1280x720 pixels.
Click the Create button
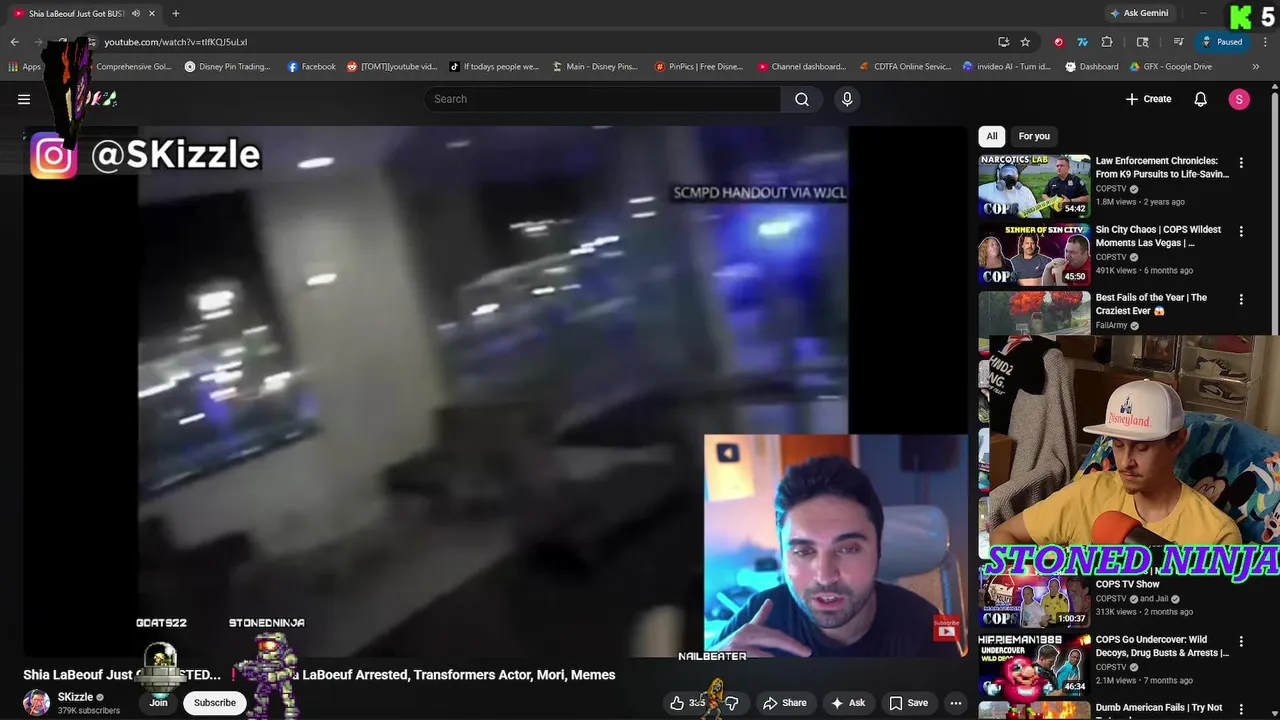[x=1148, y=99]
